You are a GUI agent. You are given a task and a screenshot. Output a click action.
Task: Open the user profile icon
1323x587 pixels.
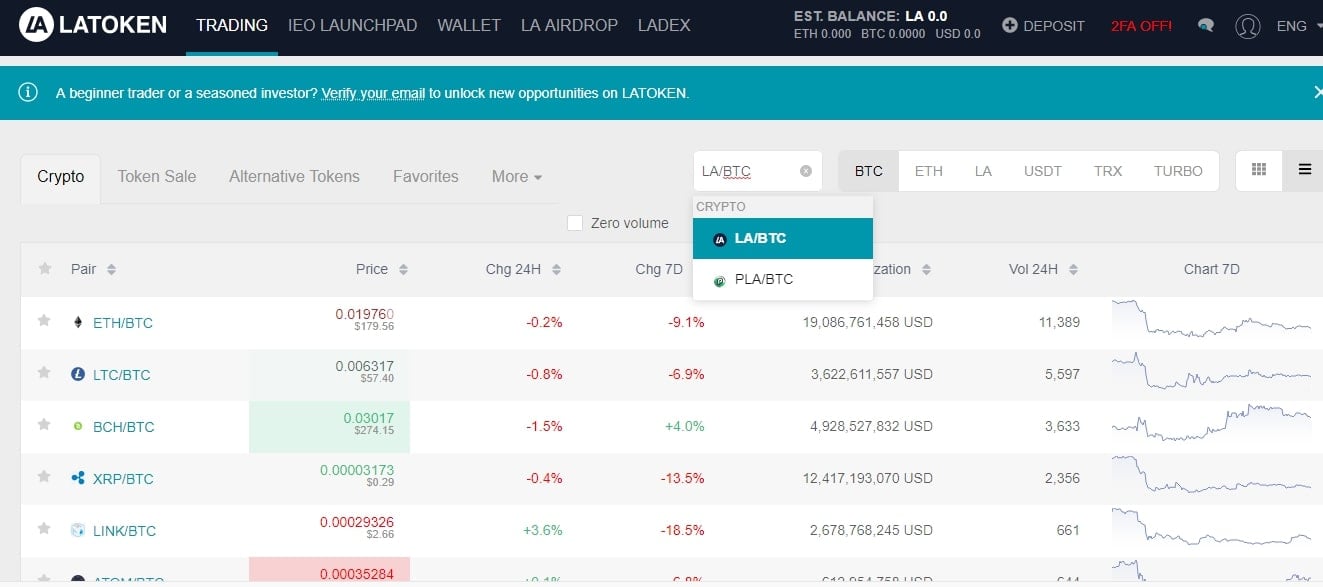[1247, 26]
